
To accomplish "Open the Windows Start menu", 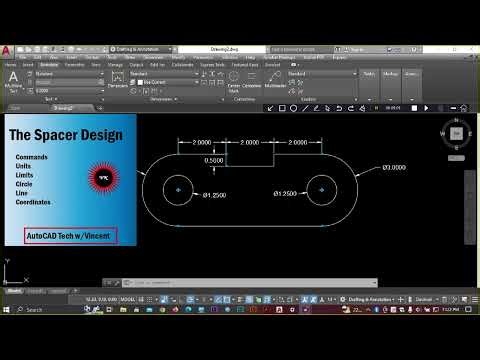I will click(6, 310).
